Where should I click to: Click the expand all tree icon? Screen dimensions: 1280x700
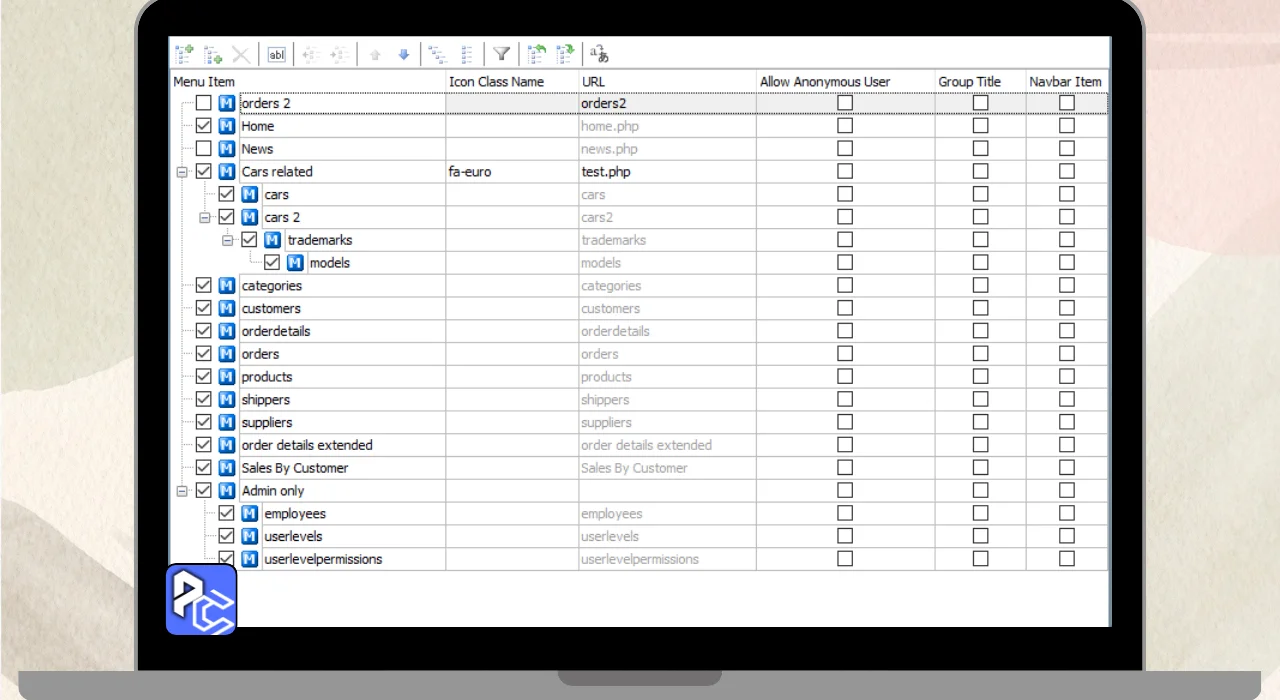tap(437, 54)
